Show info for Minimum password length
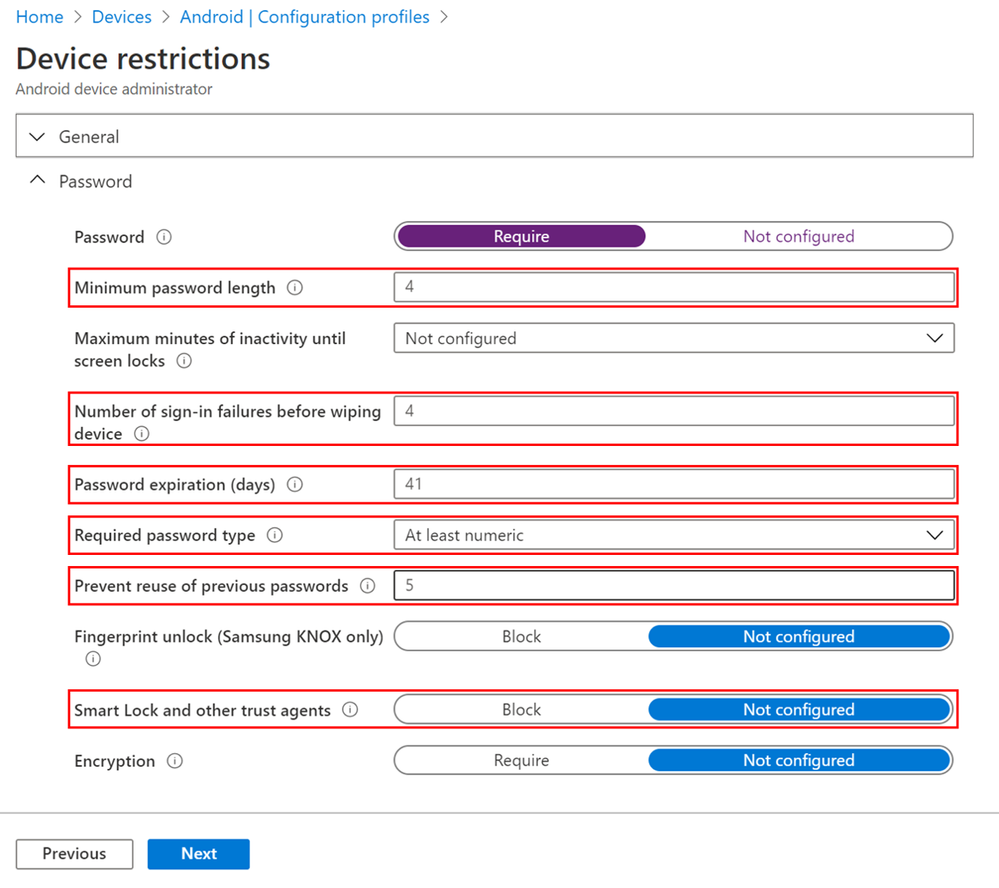999x888 pixels. pyautogui.click(x=294, y=288)
